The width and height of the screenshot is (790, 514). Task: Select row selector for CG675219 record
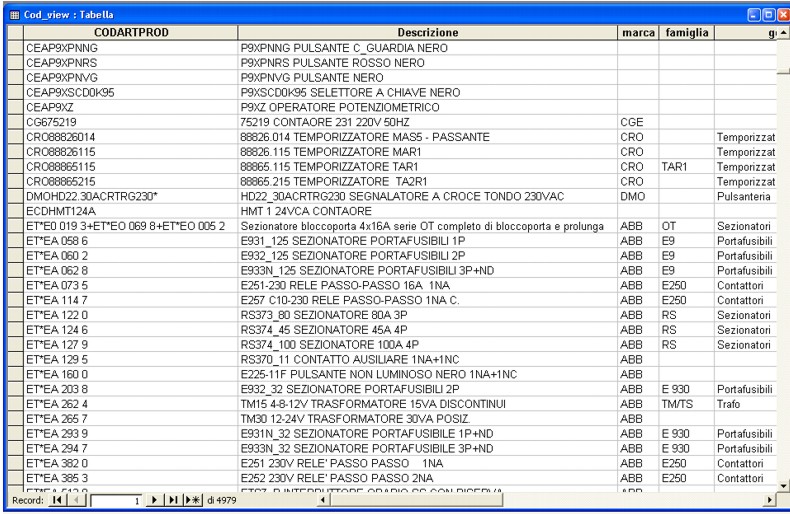coord(16,122)
